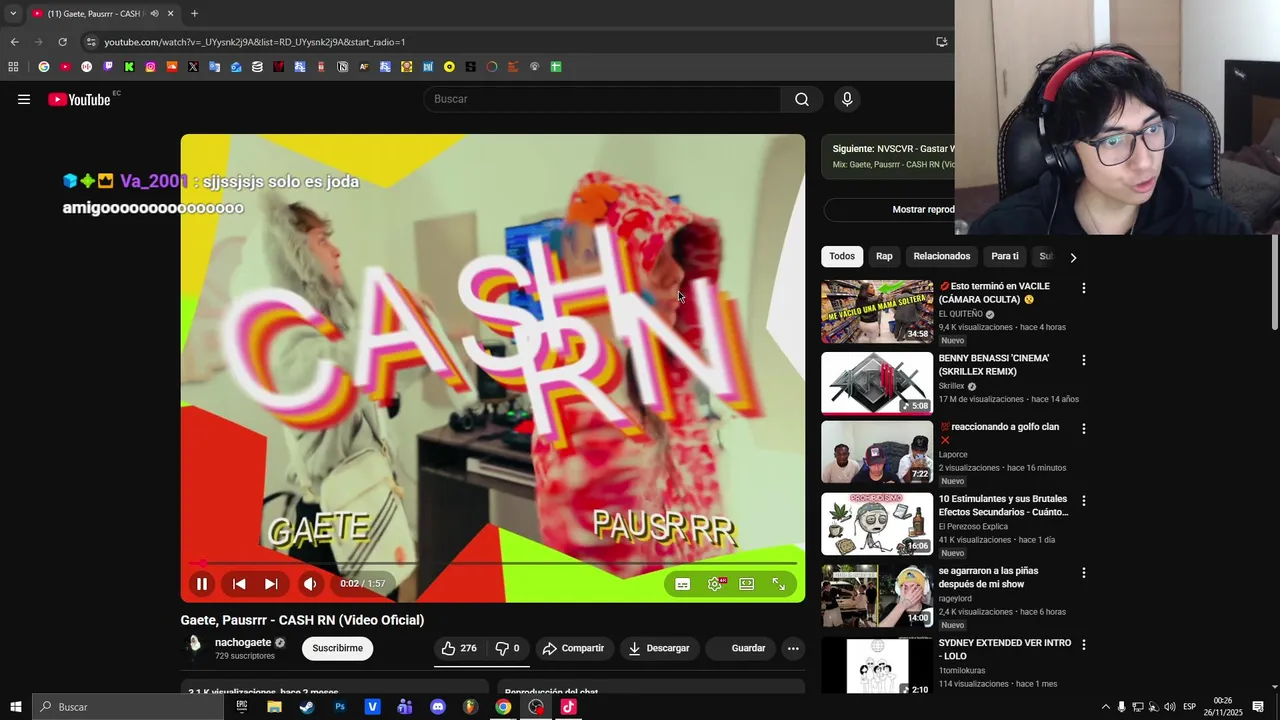Select the Todos filter chip
Viewport: 1280px width, 720px height.
pos(842,256)
